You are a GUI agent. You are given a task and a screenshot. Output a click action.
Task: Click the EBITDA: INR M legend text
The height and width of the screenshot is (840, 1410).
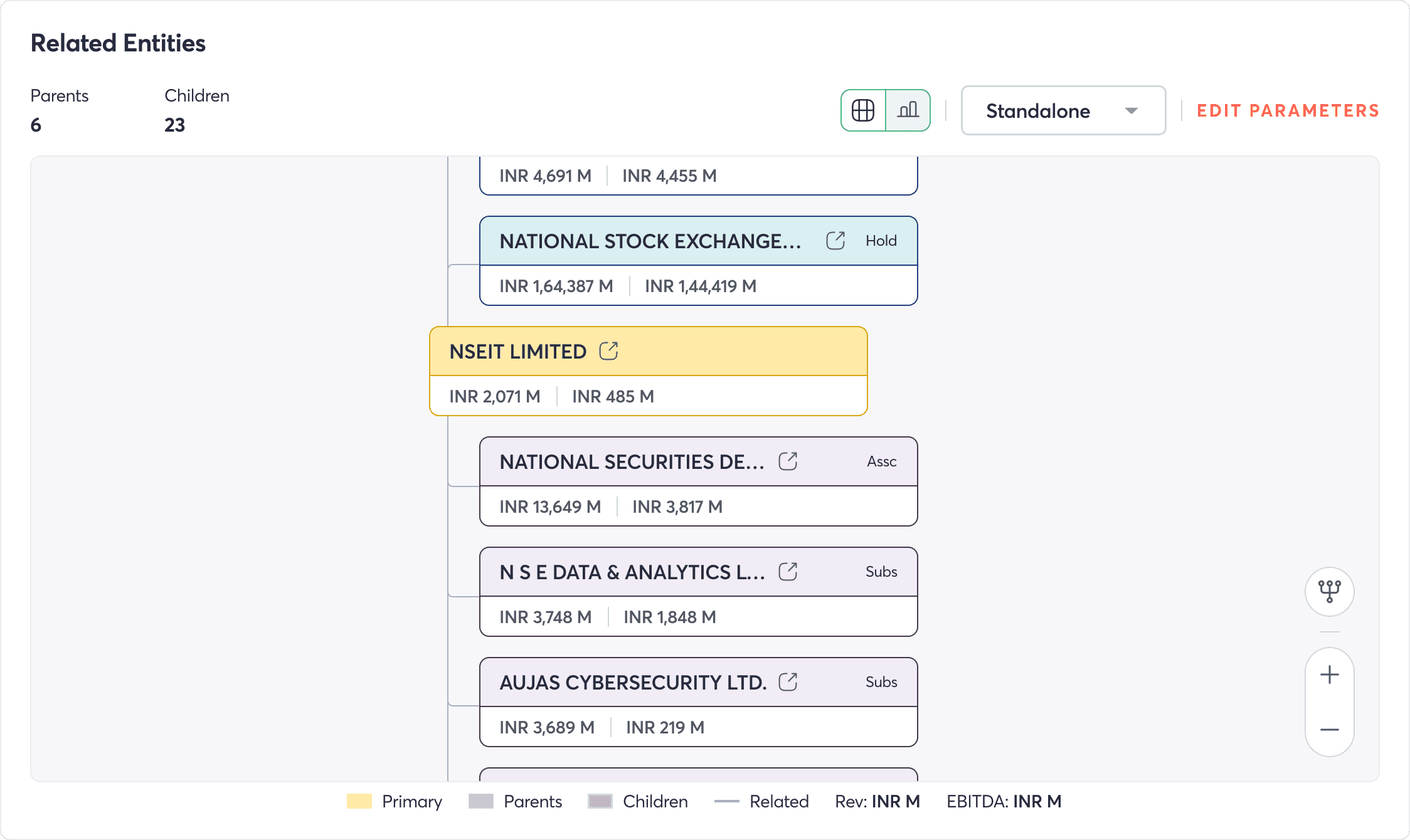pyautogui.click(x=1004, y=802)
